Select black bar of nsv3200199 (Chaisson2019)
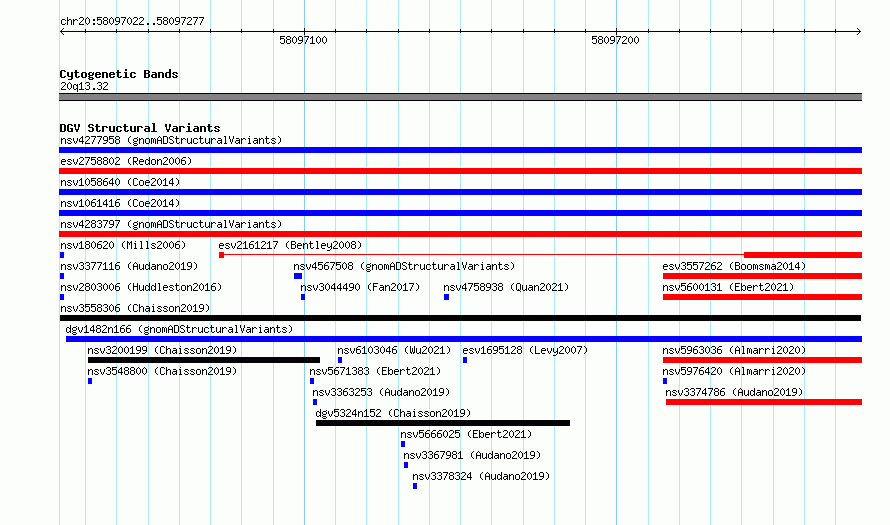The image size is (890, 525). [204, 360]
